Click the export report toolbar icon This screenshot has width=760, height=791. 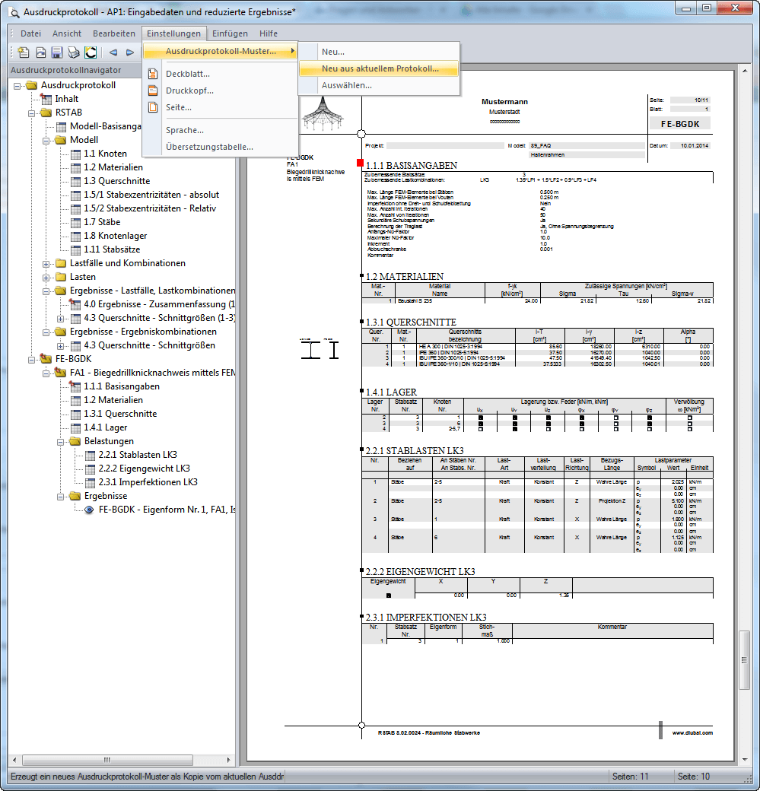pos(41,52)
